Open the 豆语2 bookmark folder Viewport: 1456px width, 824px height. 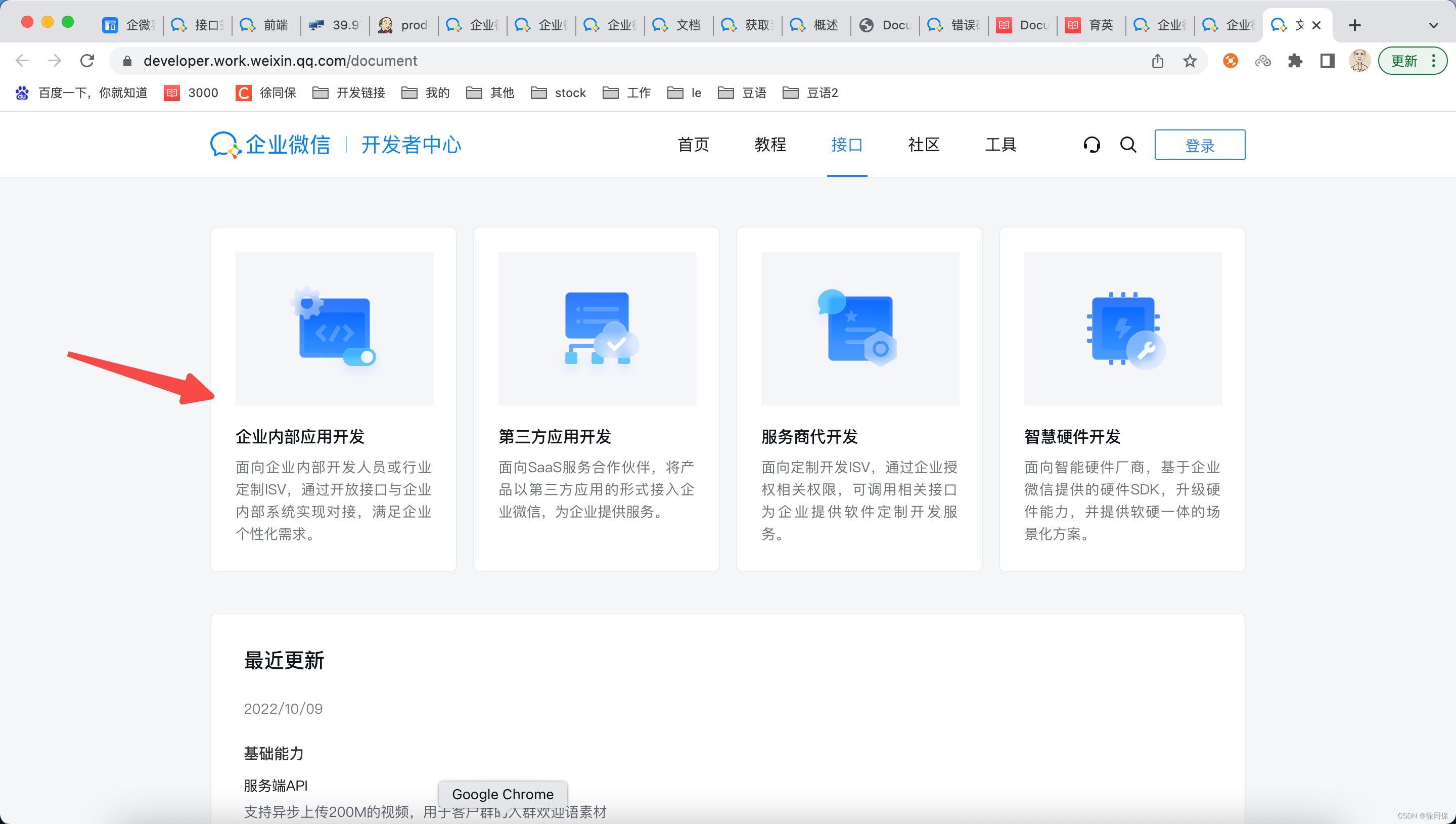810,93
